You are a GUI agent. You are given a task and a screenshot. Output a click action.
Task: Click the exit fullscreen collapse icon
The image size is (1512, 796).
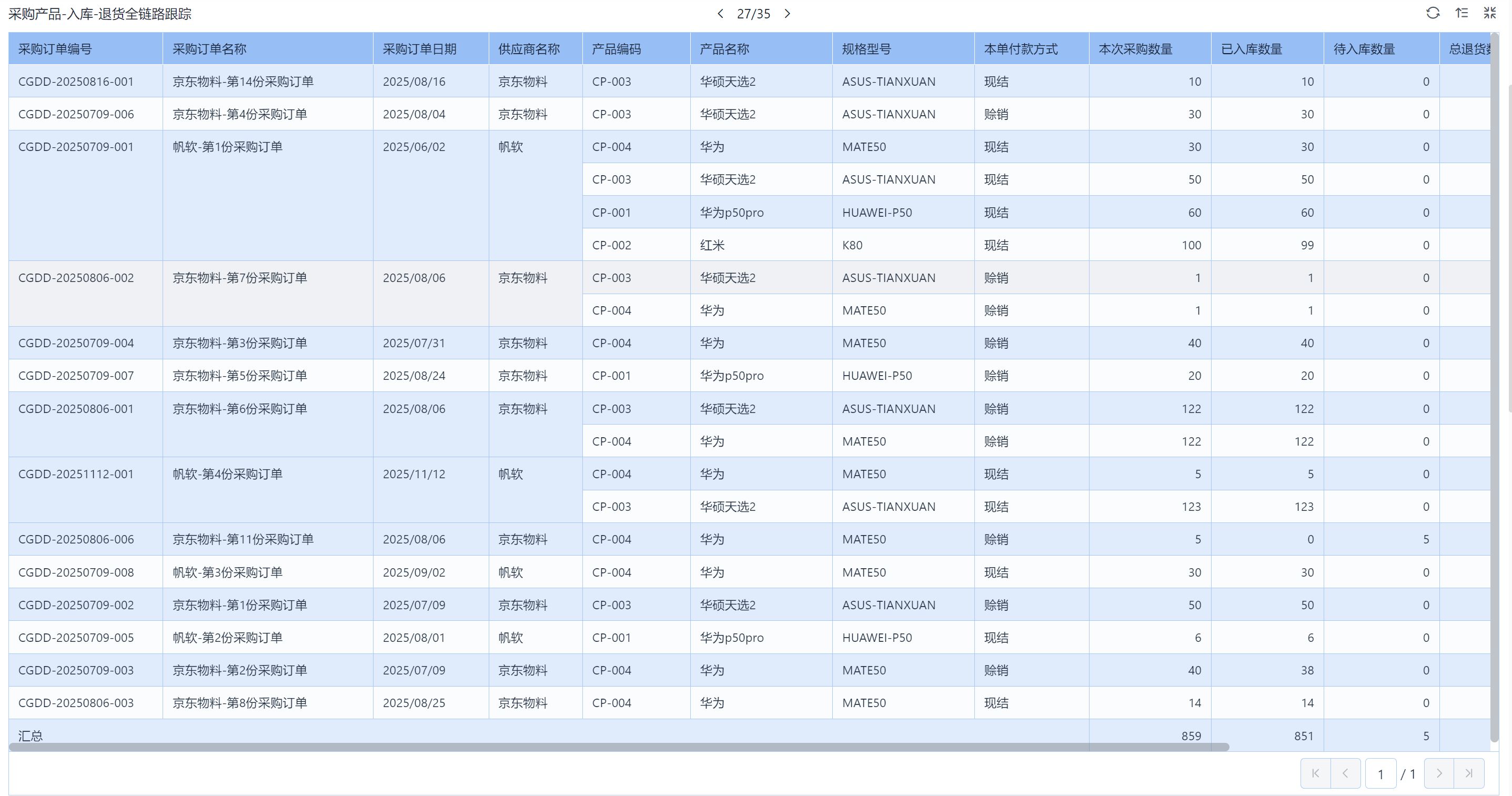1490,13
